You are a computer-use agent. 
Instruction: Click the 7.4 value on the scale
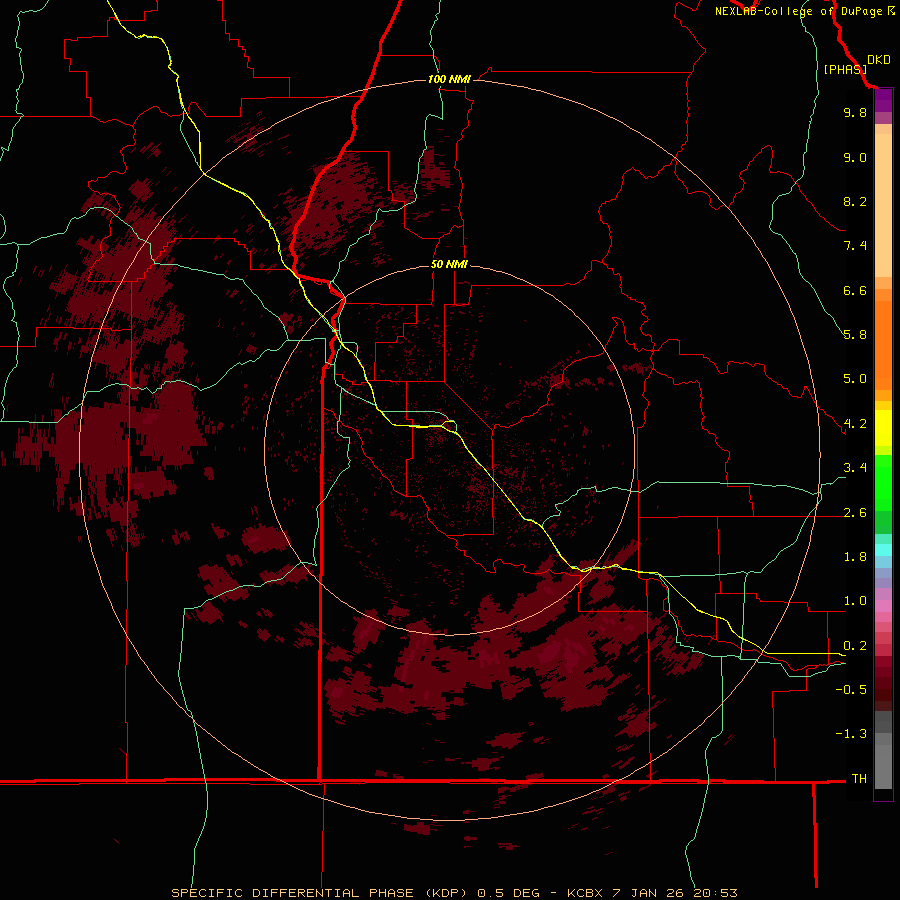[855, 246]
